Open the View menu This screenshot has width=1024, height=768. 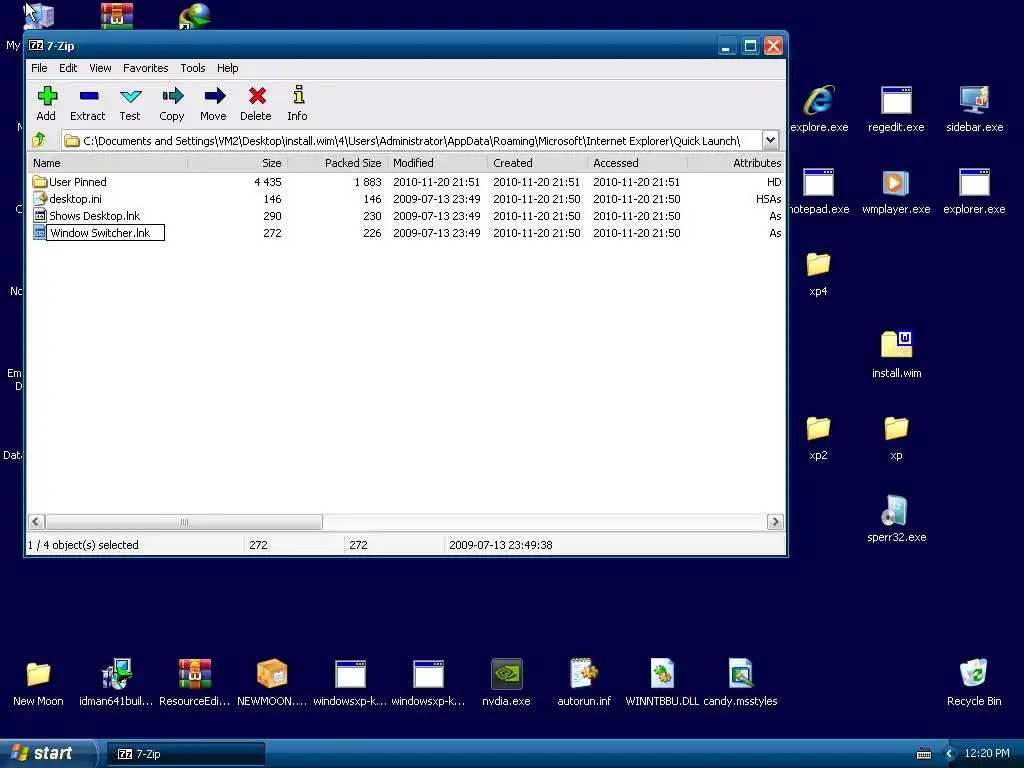pyautogui.click(x=100, y=68)
